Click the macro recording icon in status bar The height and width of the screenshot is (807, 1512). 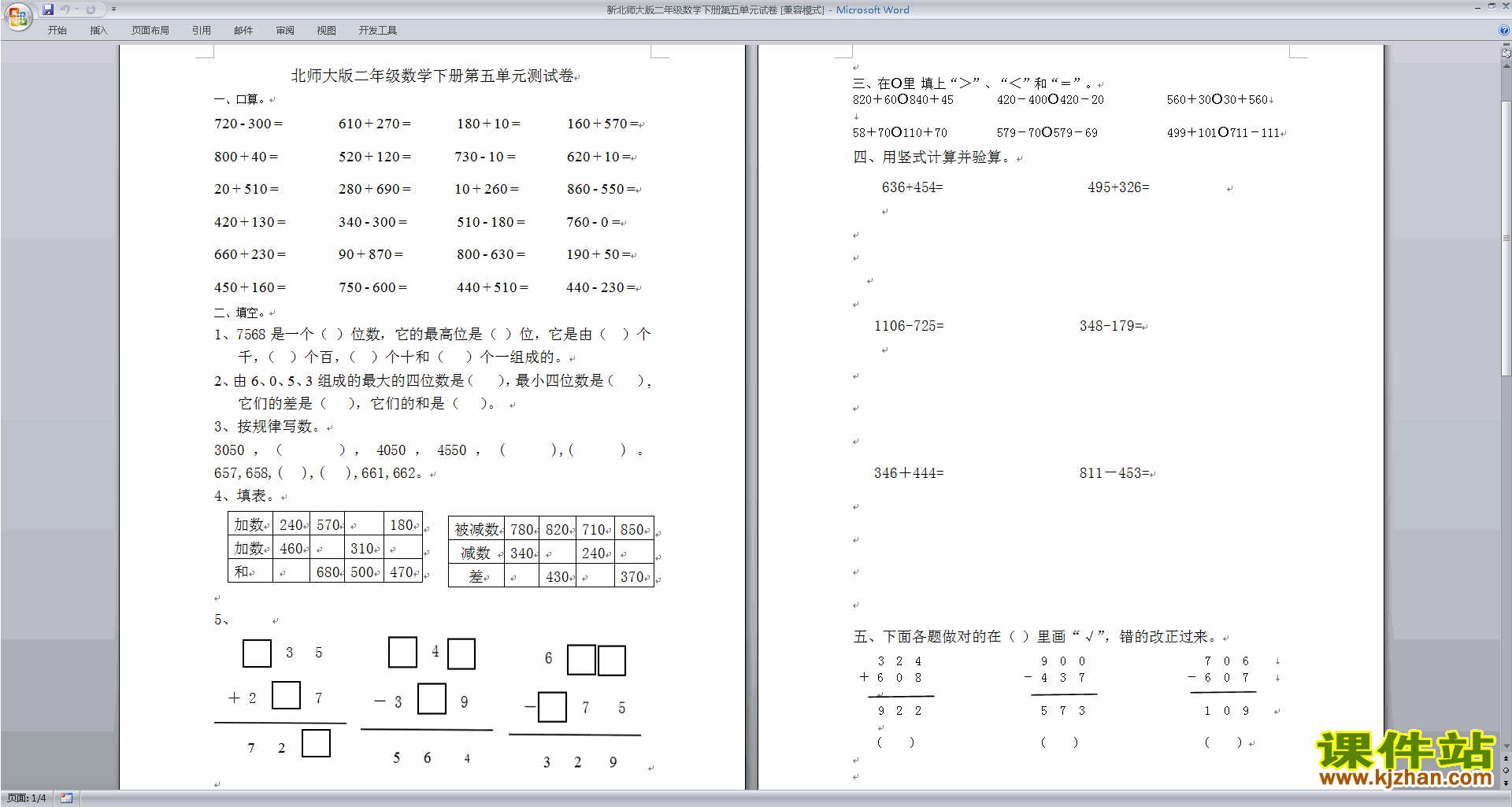pos(66,798)
